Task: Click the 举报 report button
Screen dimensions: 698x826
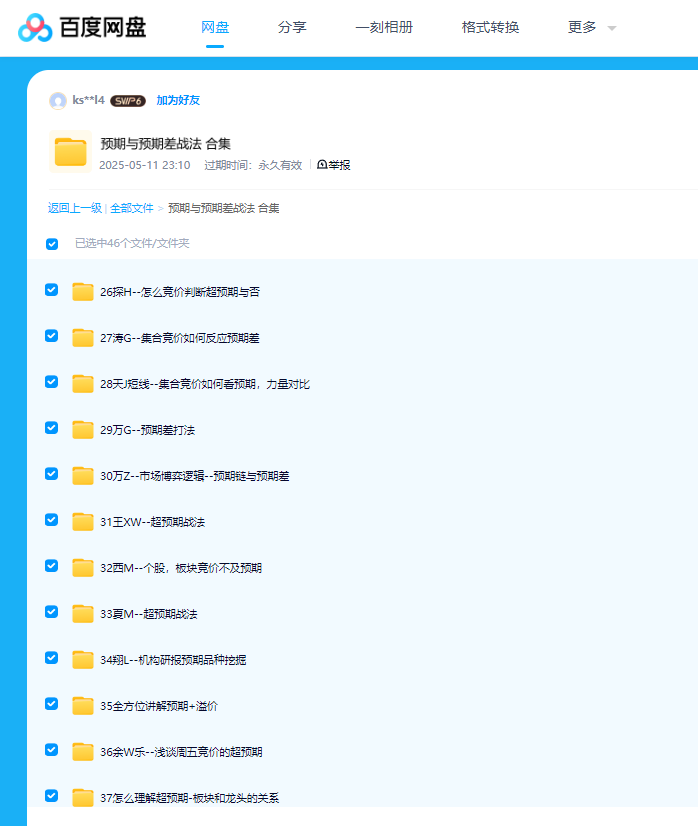Action: (x=334, y=165)
